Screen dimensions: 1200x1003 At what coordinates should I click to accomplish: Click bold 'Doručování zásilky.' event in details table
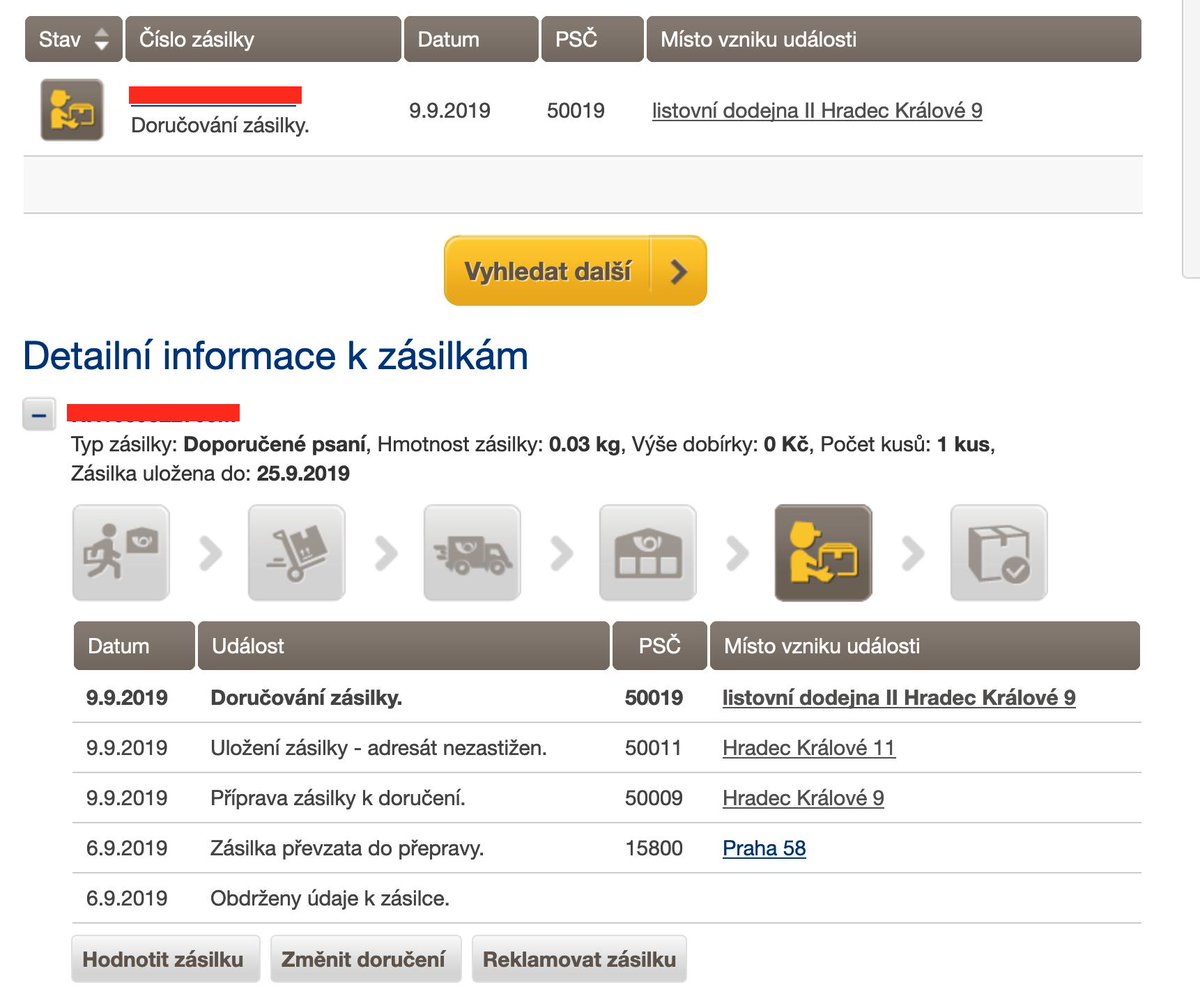click(306, 698)
